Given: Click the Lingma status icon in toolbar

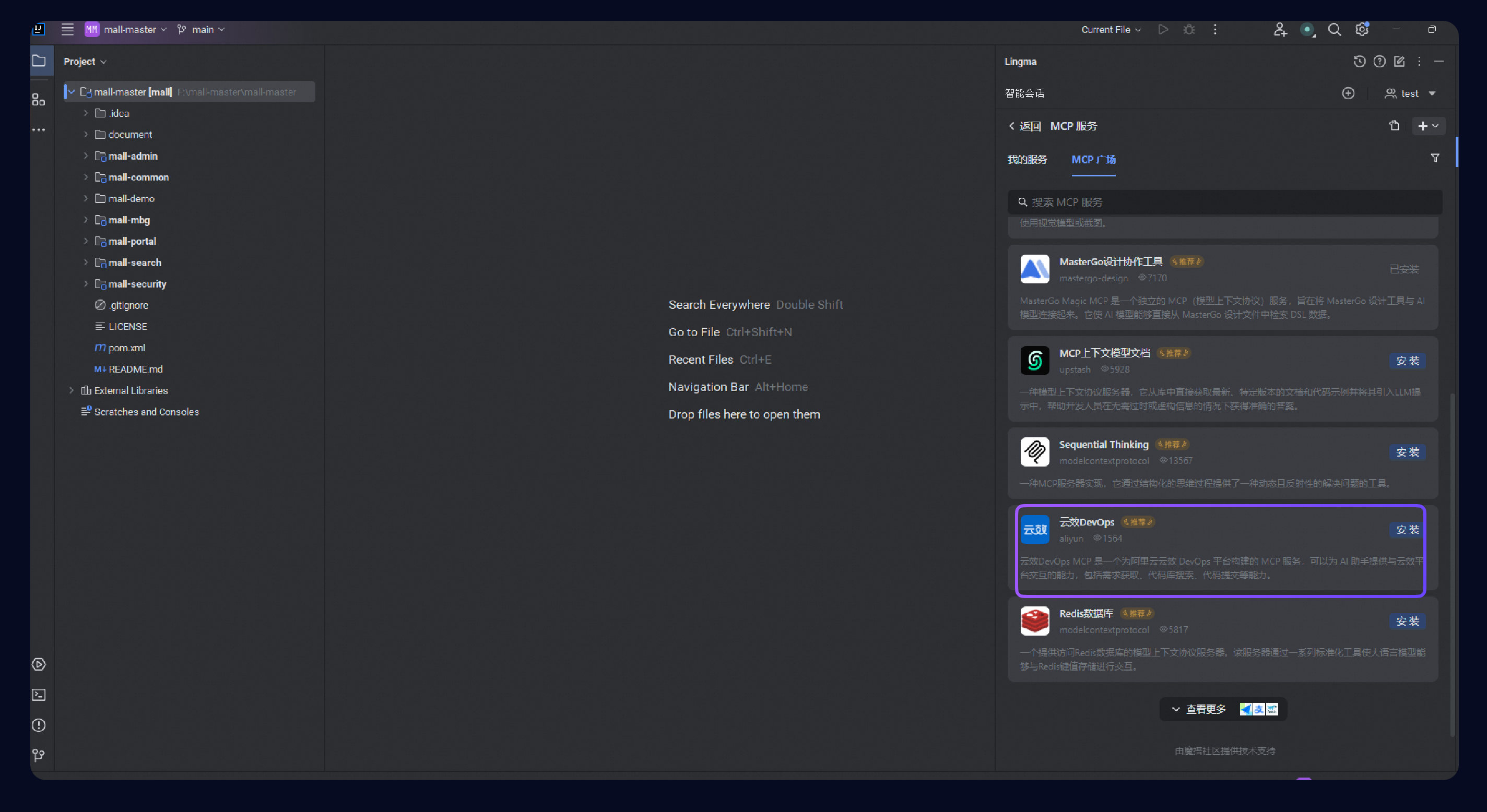Looking at the screenshot, I should [x=1307, y=29].
